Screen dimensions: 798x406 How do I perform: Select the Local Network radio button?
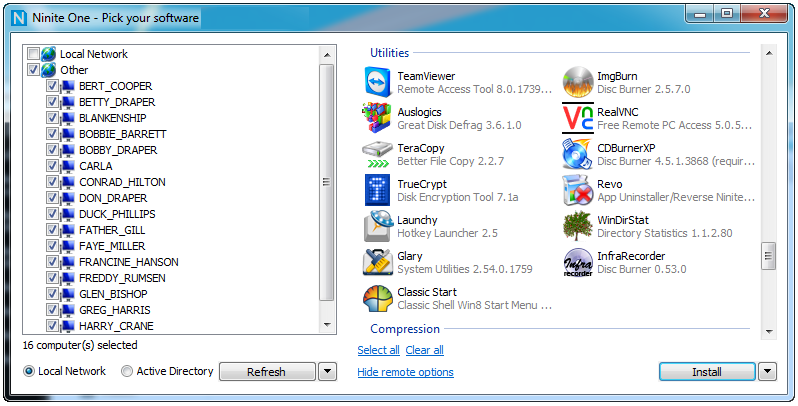[x=29, y=371]
